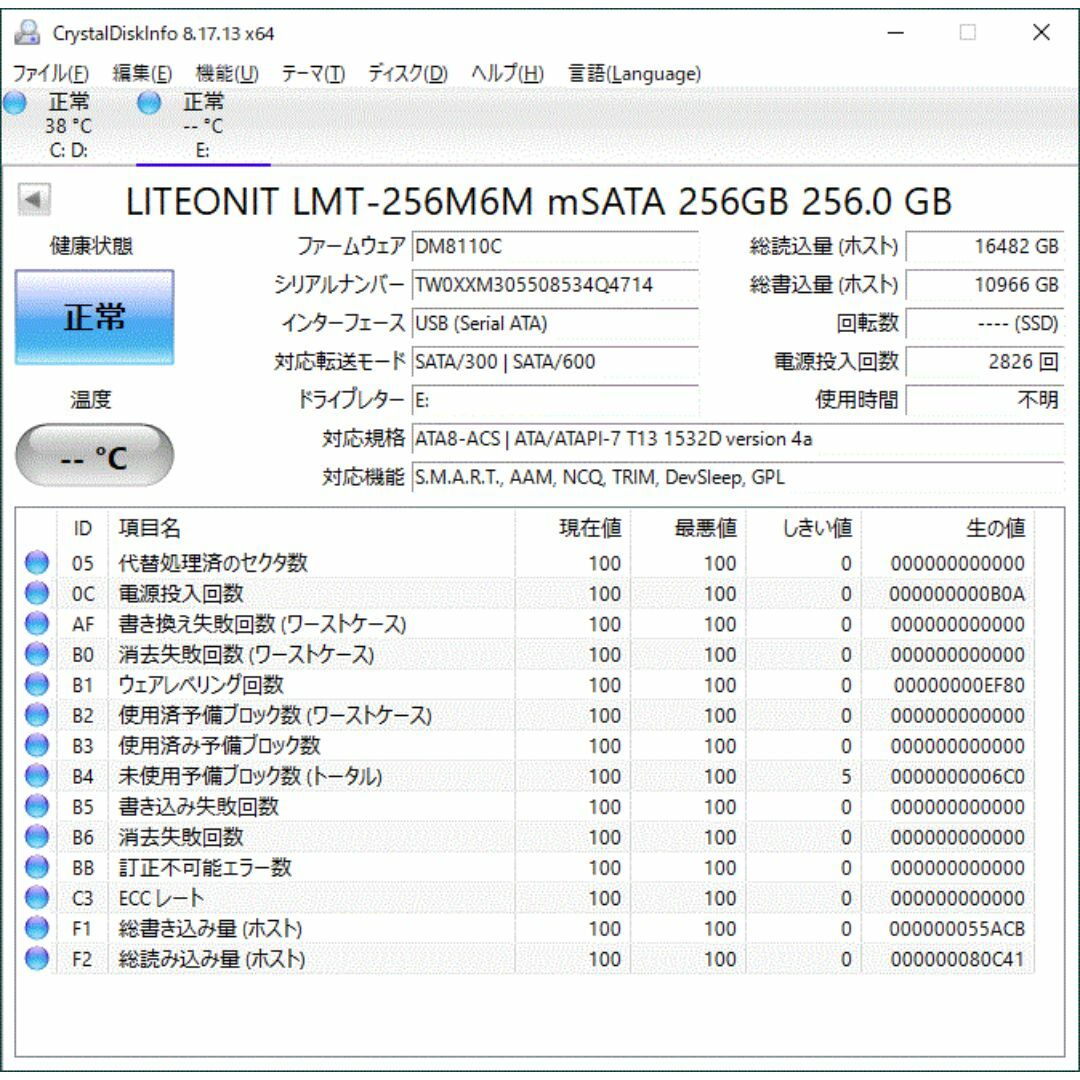Click threshold value 5 in B4 row
Screen dimensions: 1080x1080
(846, 776)
